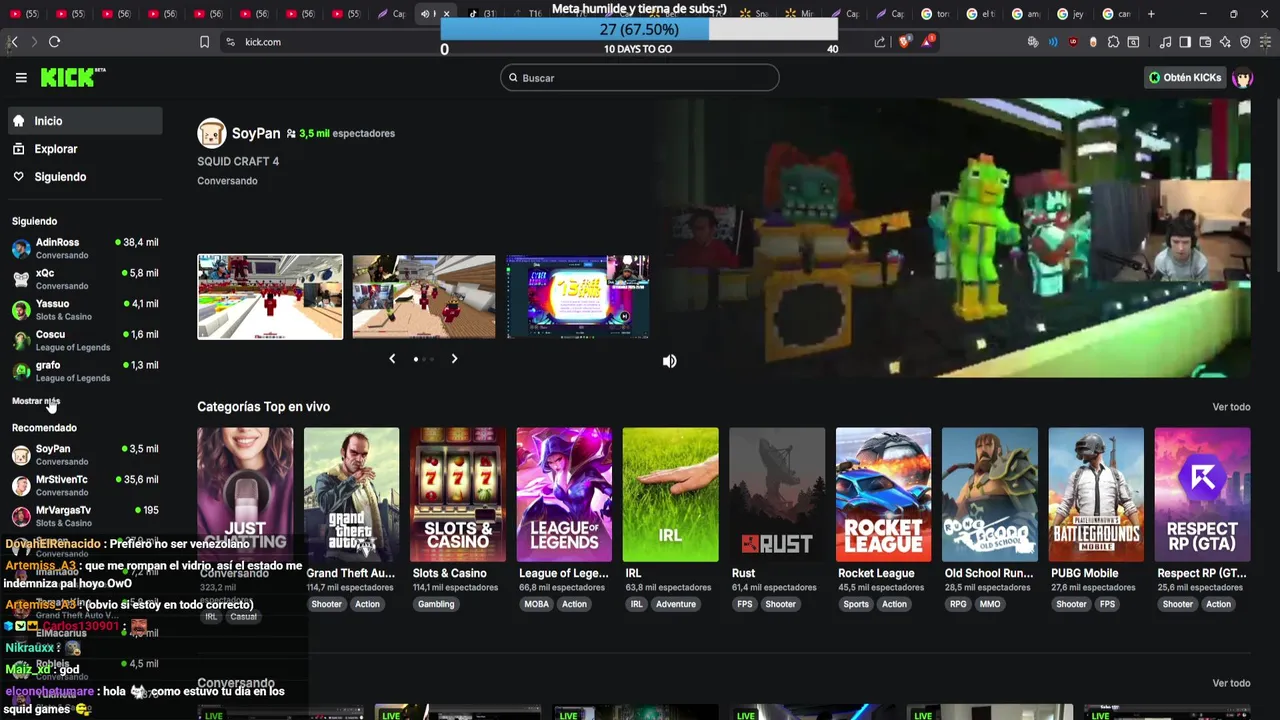Open the PUBG Mobile category card

(1096, 495)
